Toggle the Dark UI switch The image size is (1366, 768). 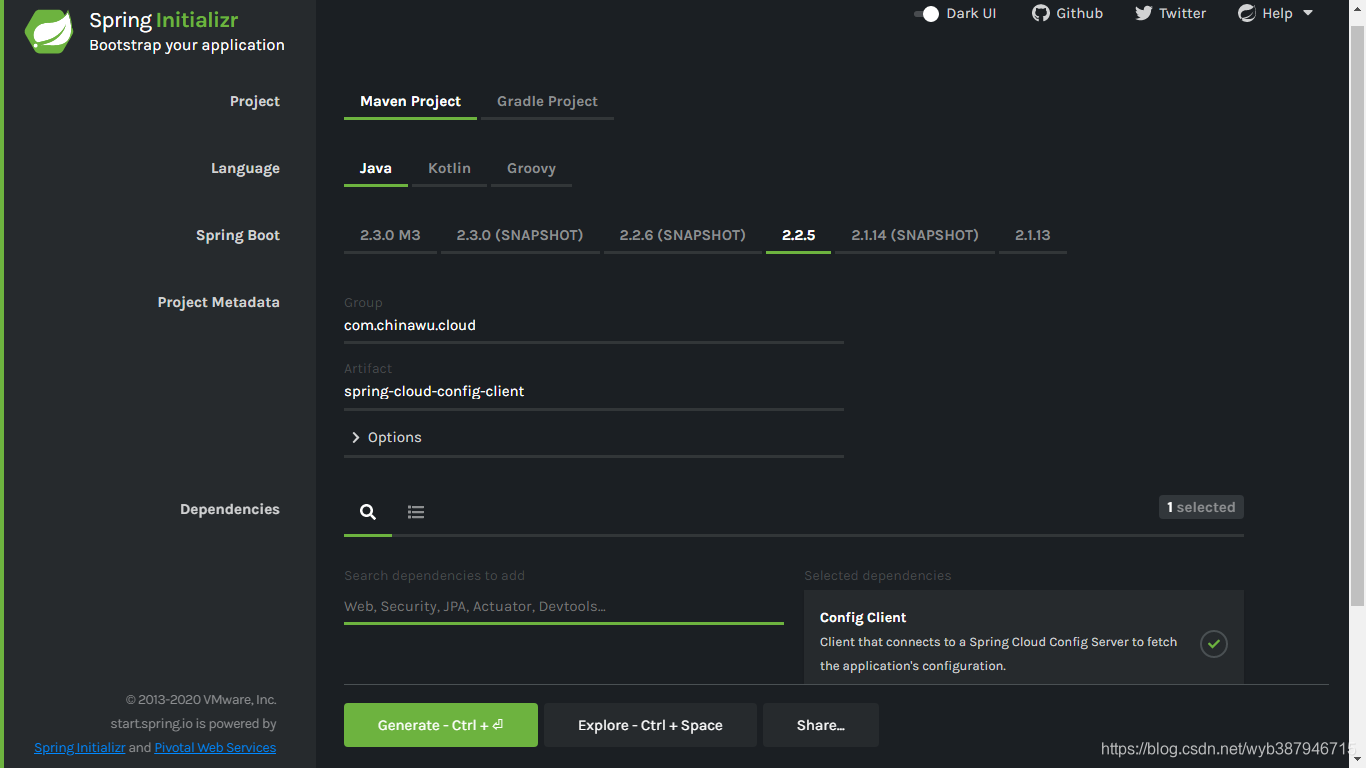click(927, 14)
